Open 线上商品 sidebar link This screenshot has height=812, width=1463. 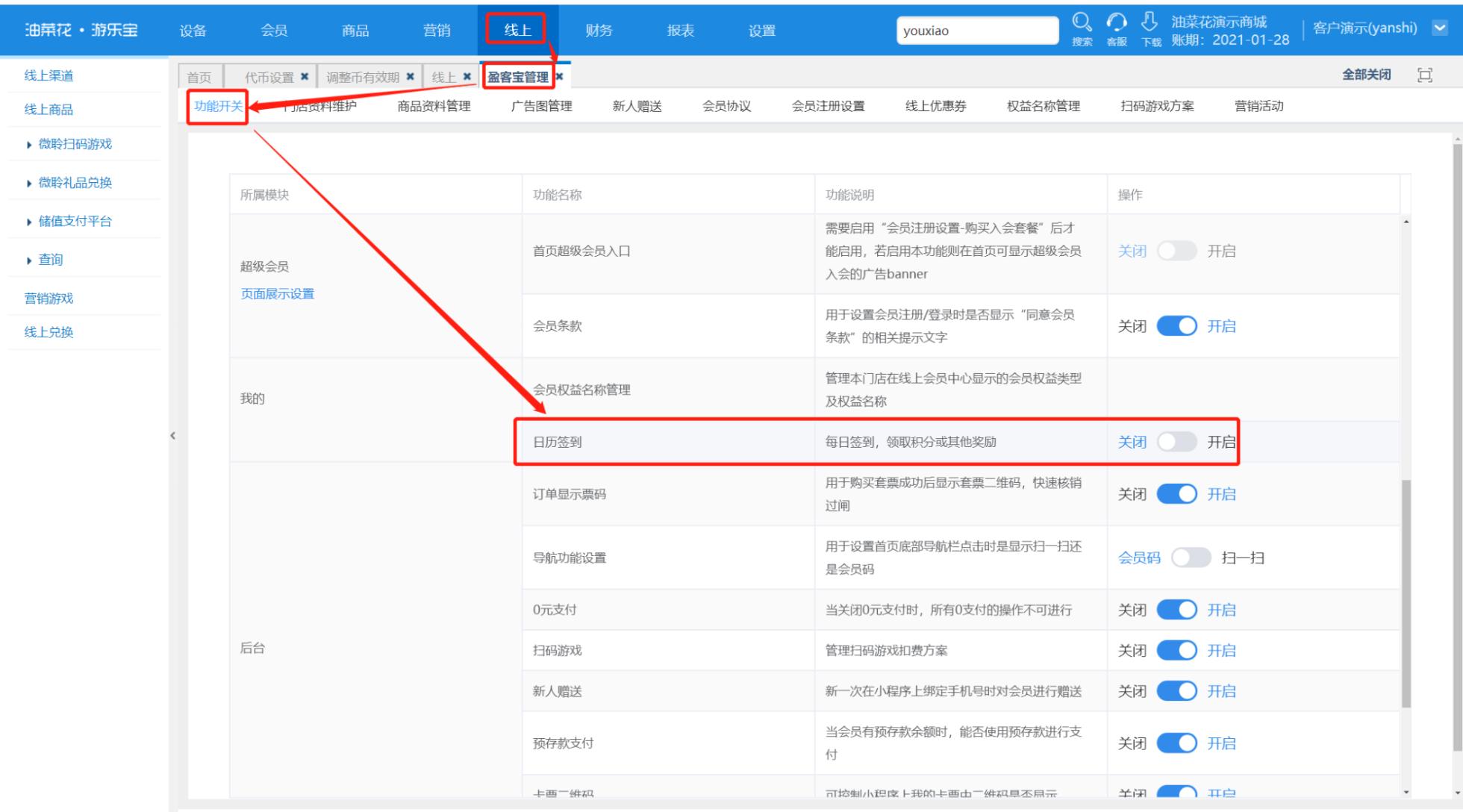pyautogui.click(x=49, y=110)
